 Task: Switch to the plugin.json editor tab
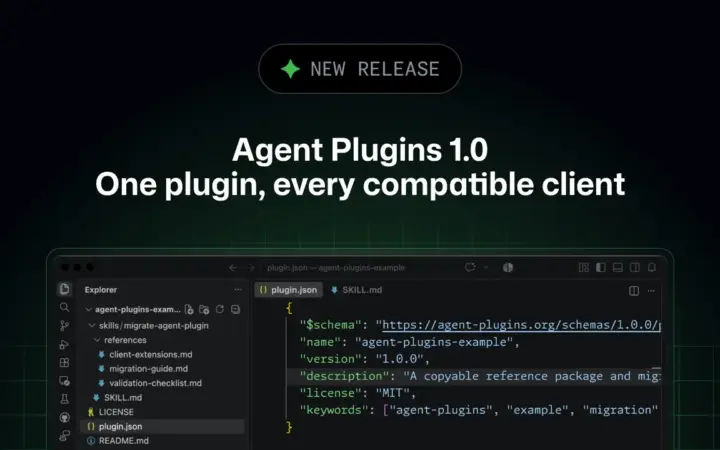tap(289, 290)
